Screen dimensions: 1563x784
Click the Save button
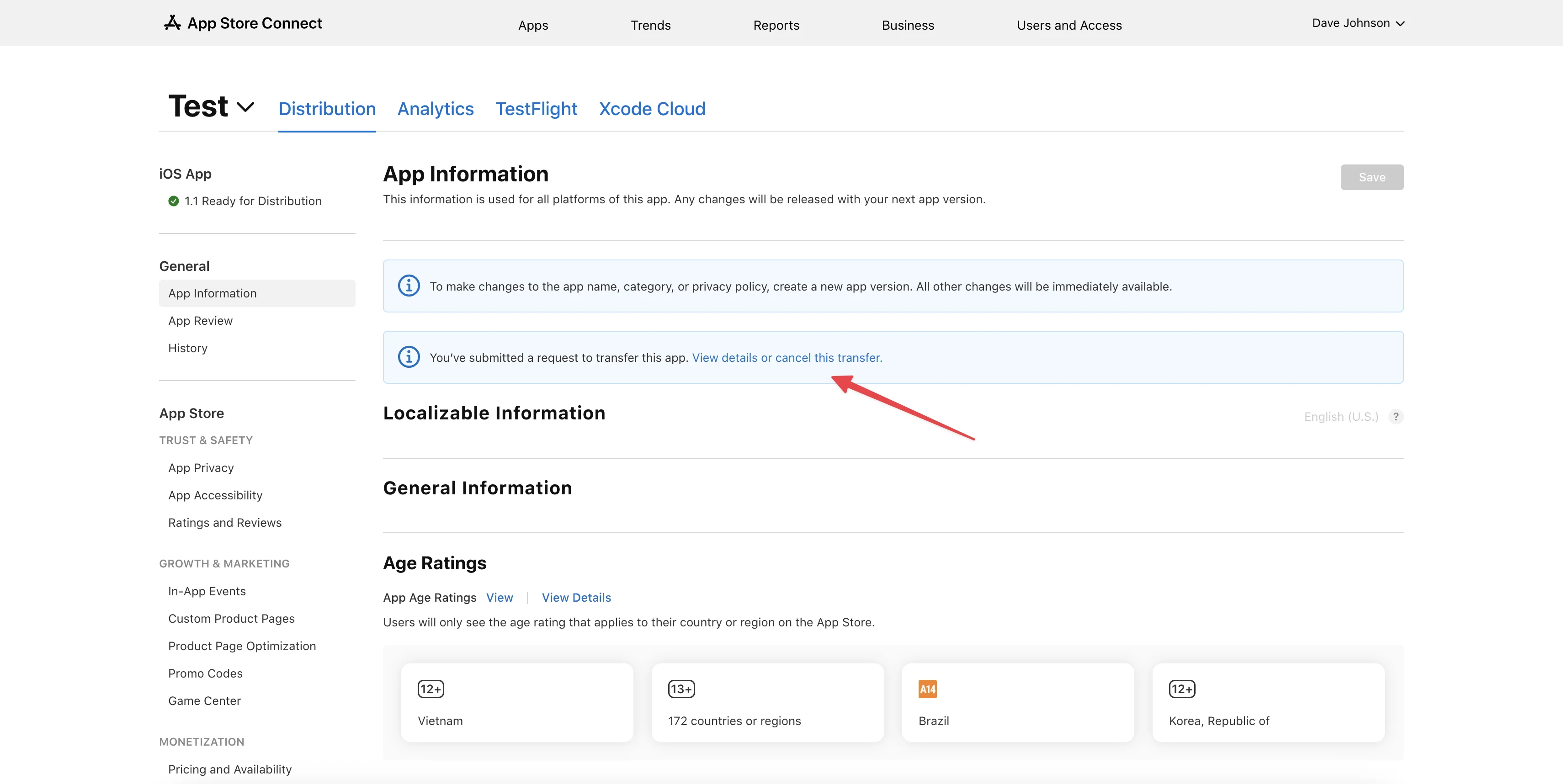(1372, 177)
